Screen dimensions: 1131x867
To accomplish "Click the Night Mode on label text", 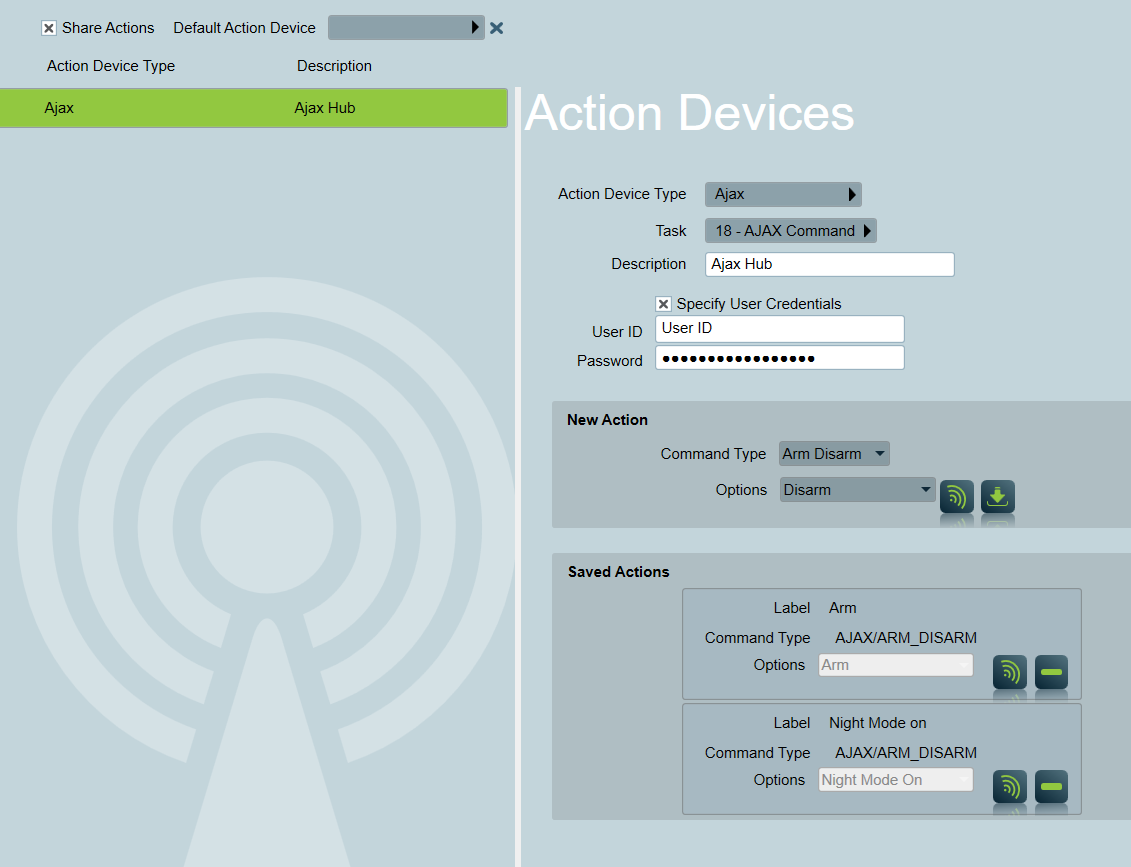I will (x=878, y=723).
